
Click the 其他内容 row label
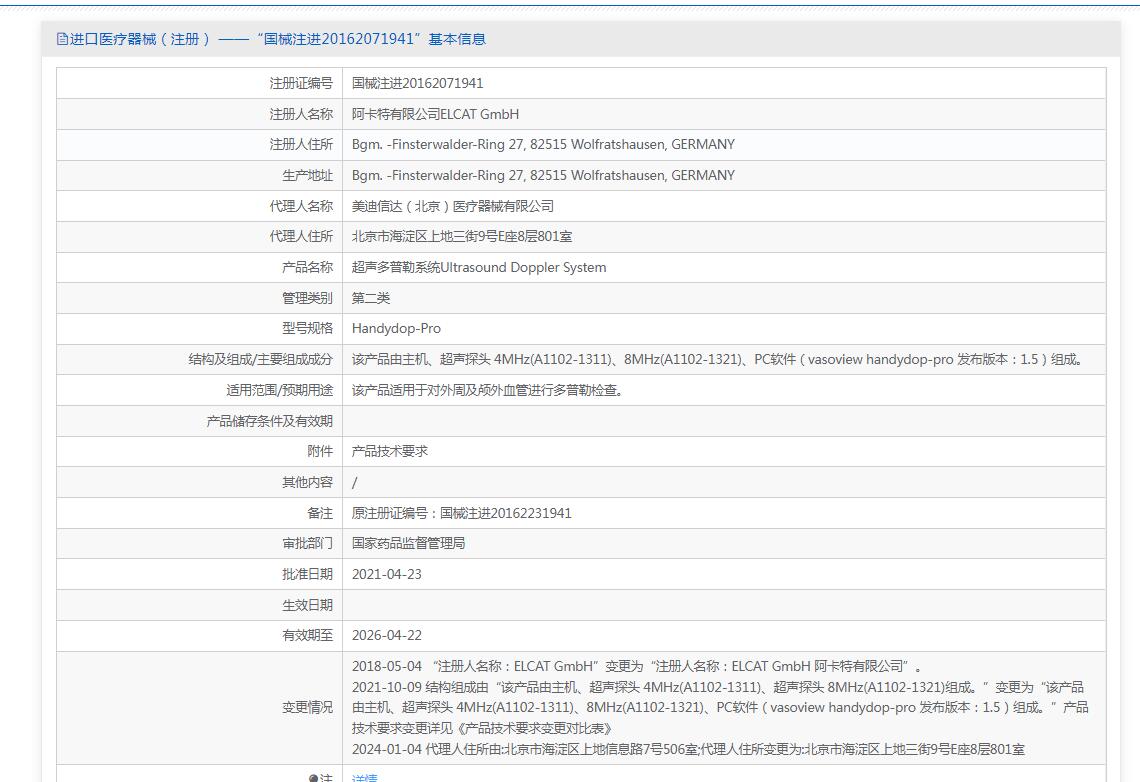(x=308, y=483)
